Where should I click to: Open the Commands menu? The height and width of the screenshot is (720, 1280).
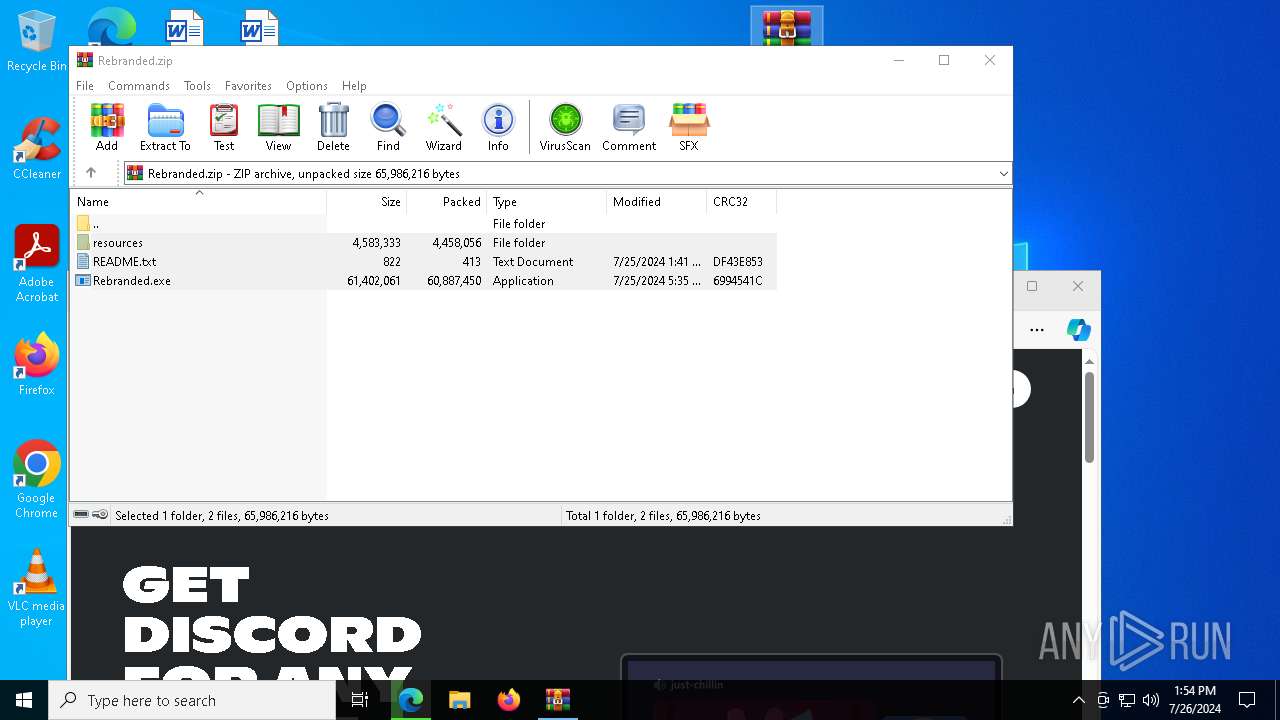point(139,86)
